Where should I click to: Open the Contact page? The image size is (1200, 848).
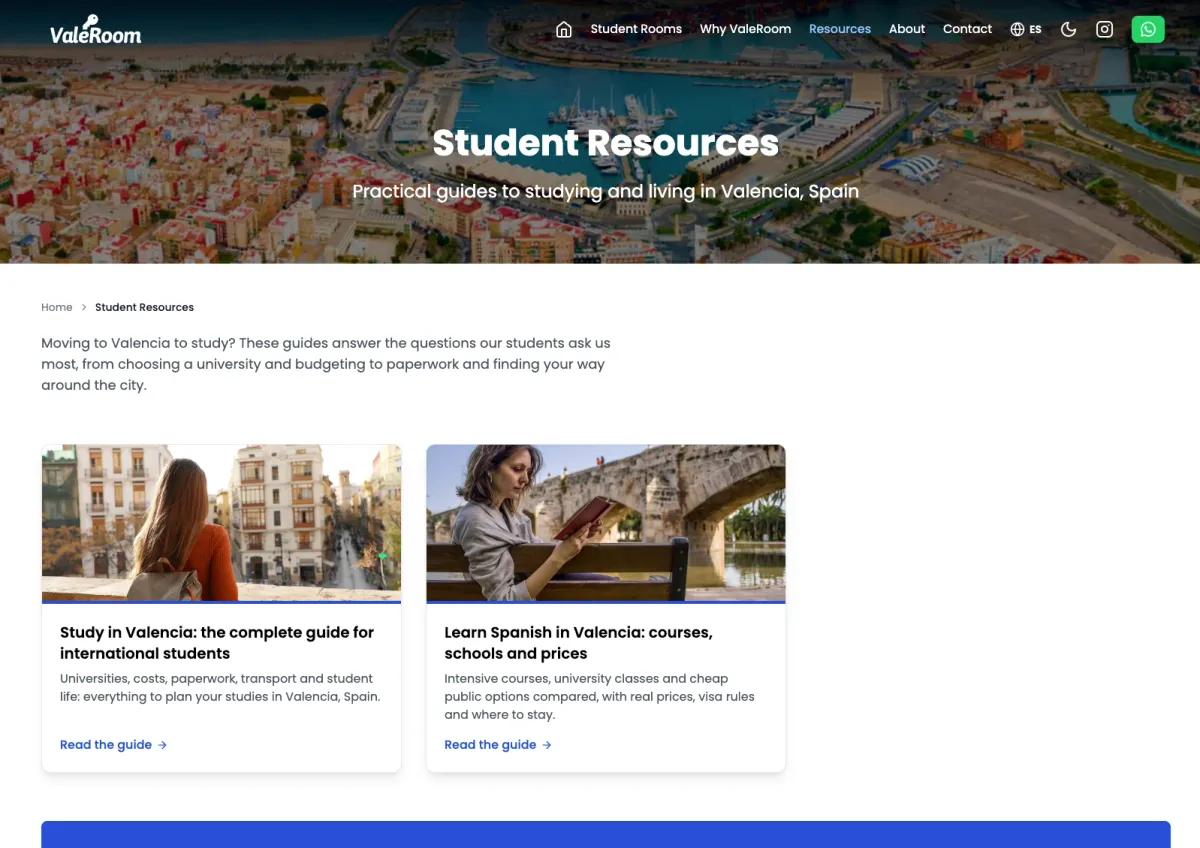pyautogui.click(x=967, y=29)
